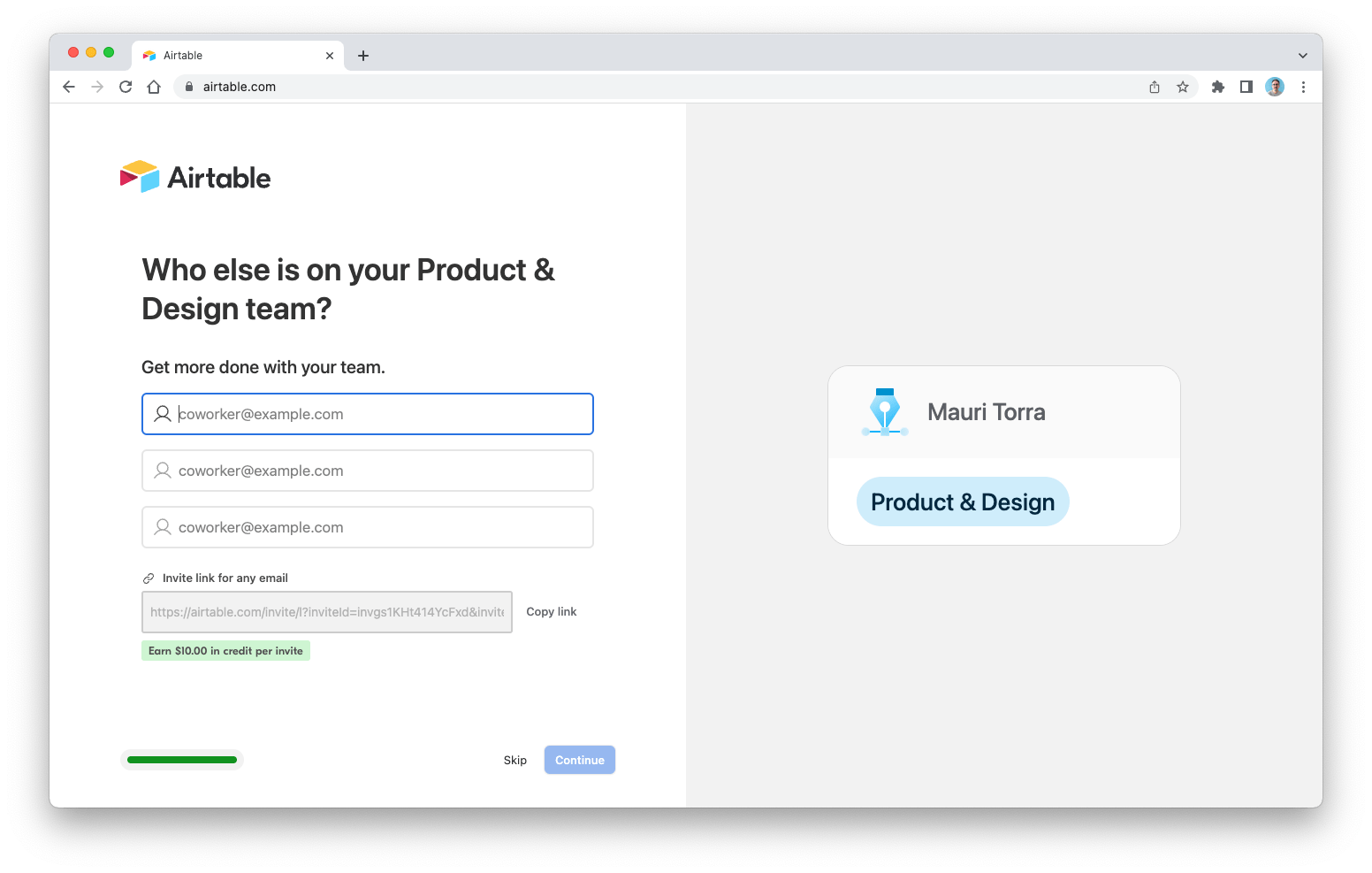Click the second coworker email input field
The height and width of the screenshot is (873, 1372).
368,471
